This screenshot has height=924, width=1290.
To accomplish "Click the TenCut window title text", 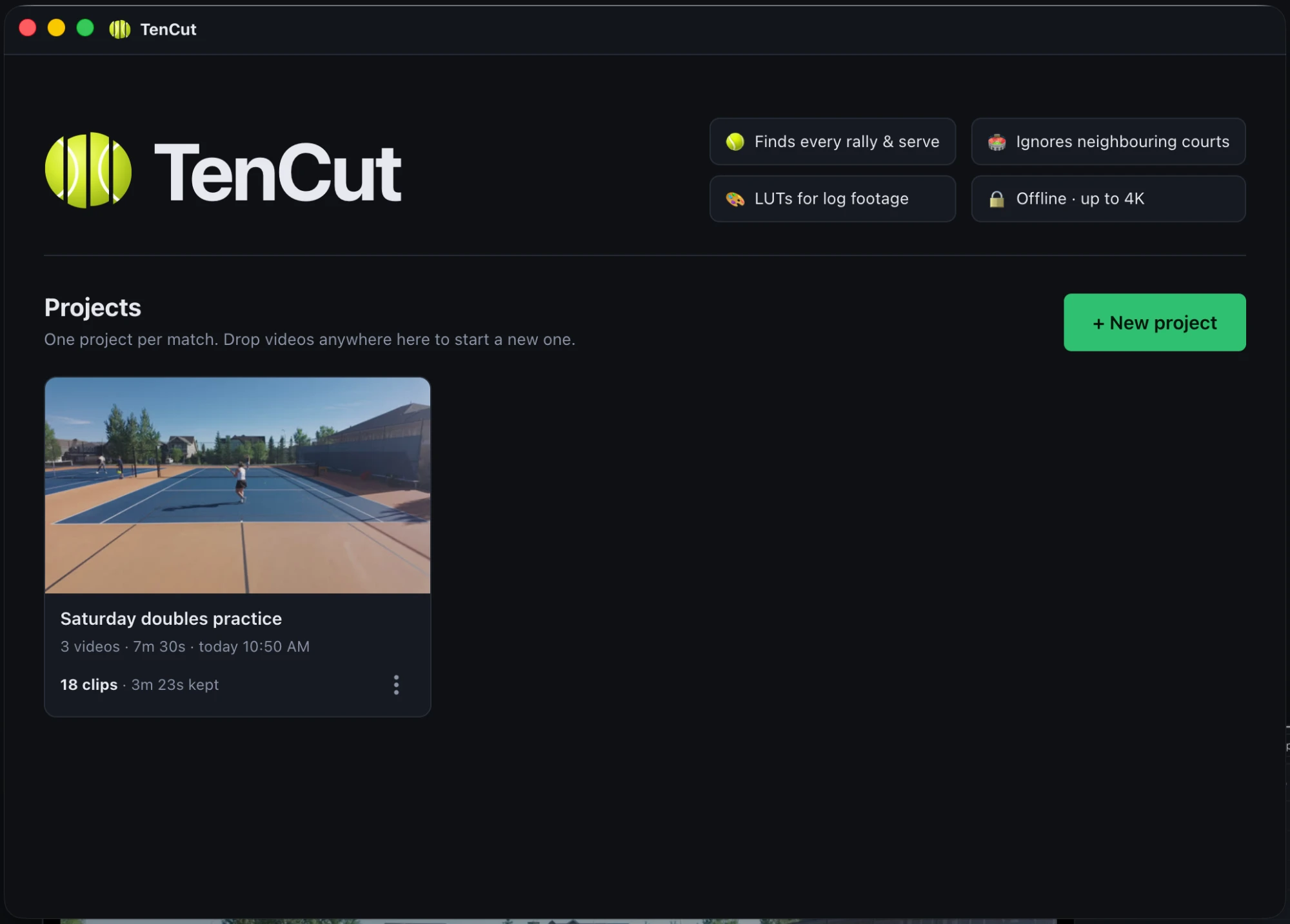I will [x=168, y=29].
